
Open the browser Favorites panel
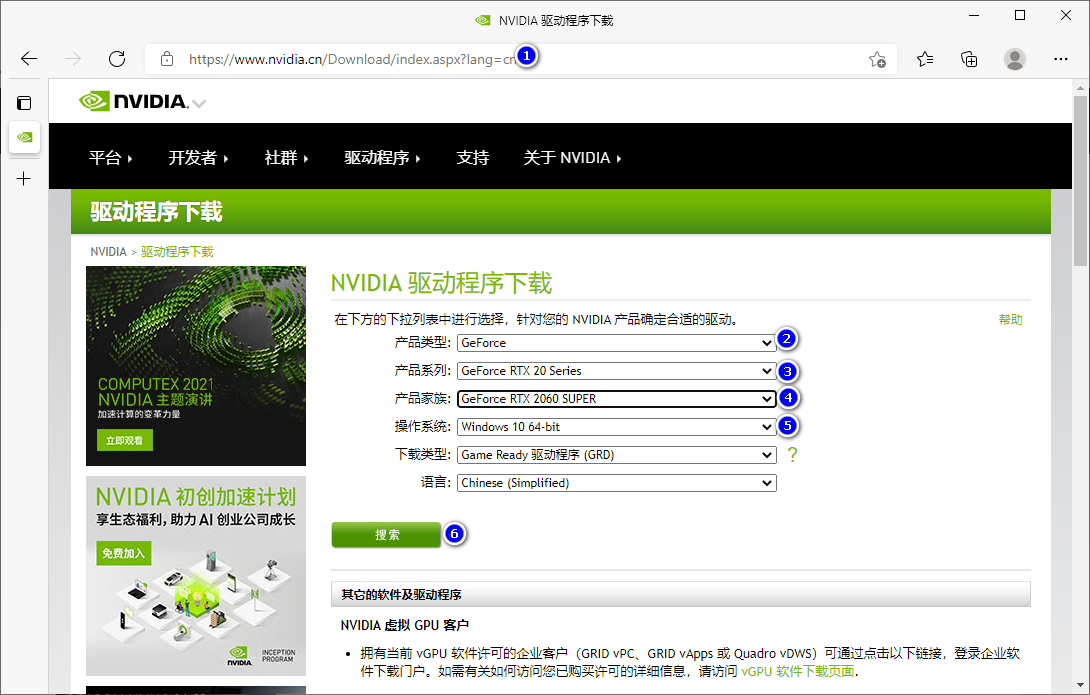tap(924, 59)
